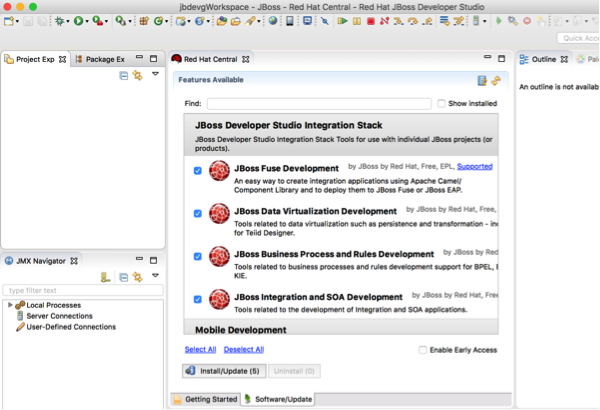Open the Run configurations dropdown arrow
This screenshot has width=600, height=410.
tap(87, 22)
